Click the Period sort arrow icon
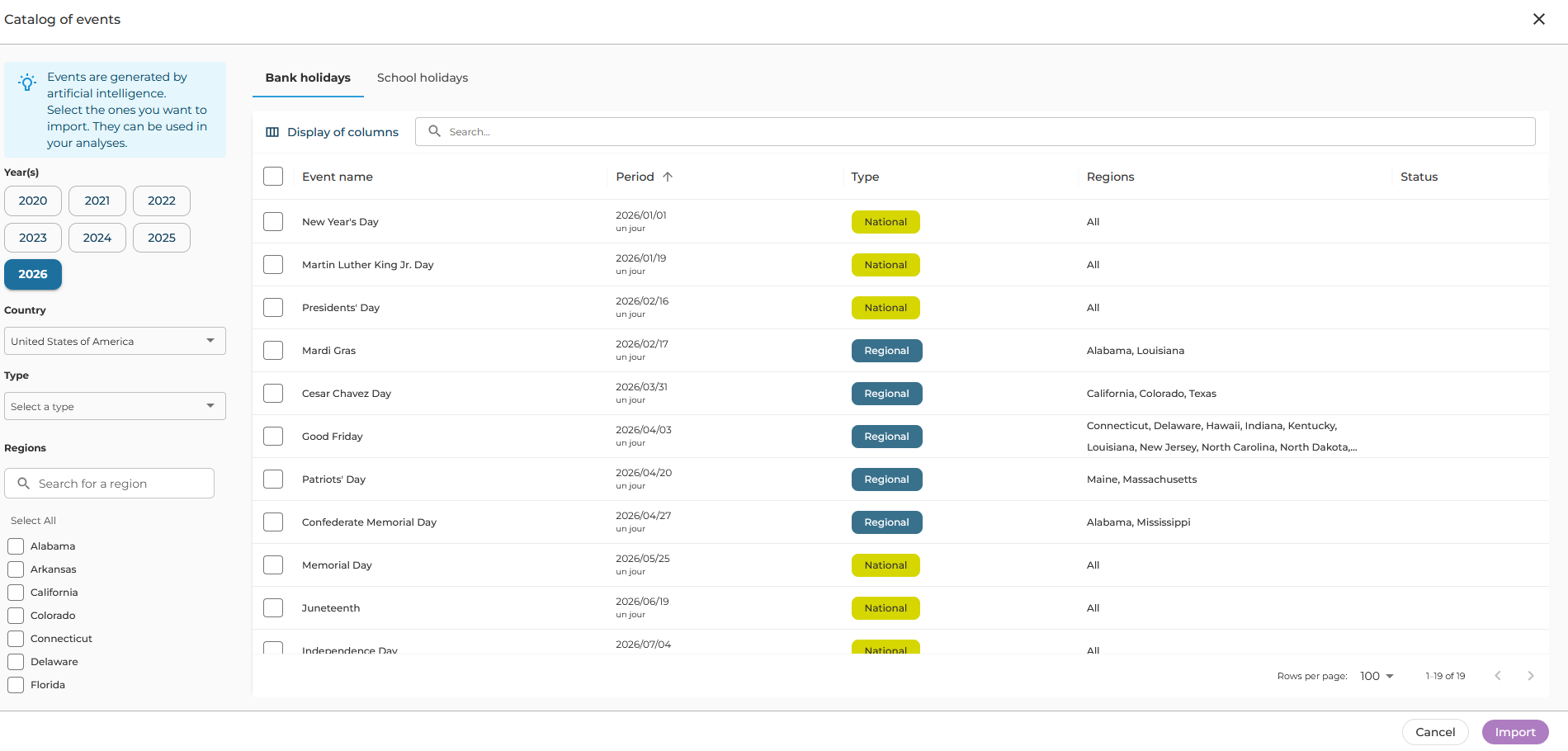The width and height of the screenshot is (1568, 751). 668,177
